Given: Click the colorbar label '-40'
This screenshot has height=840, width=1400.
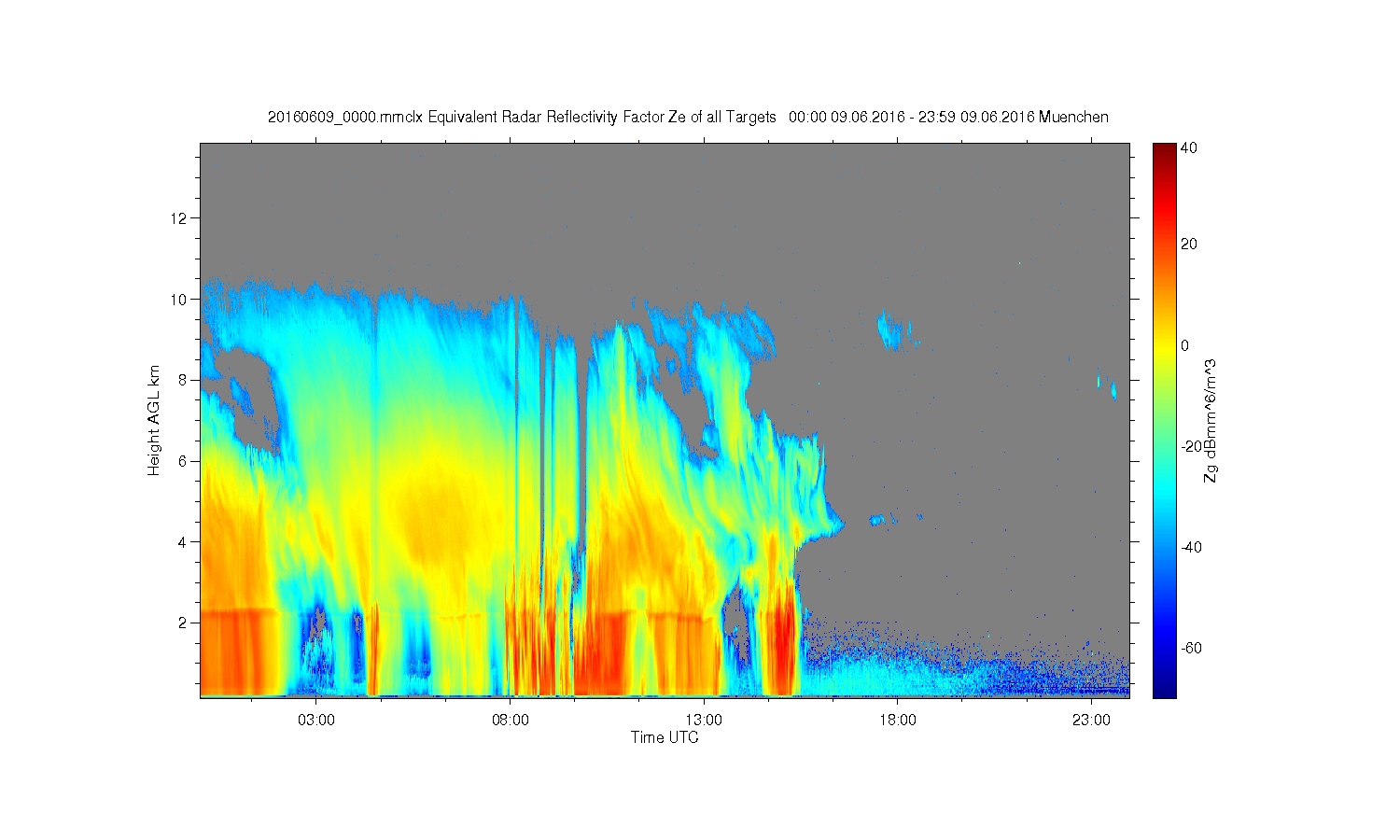Looking at the screenshot, I should tap(1190, 547).
